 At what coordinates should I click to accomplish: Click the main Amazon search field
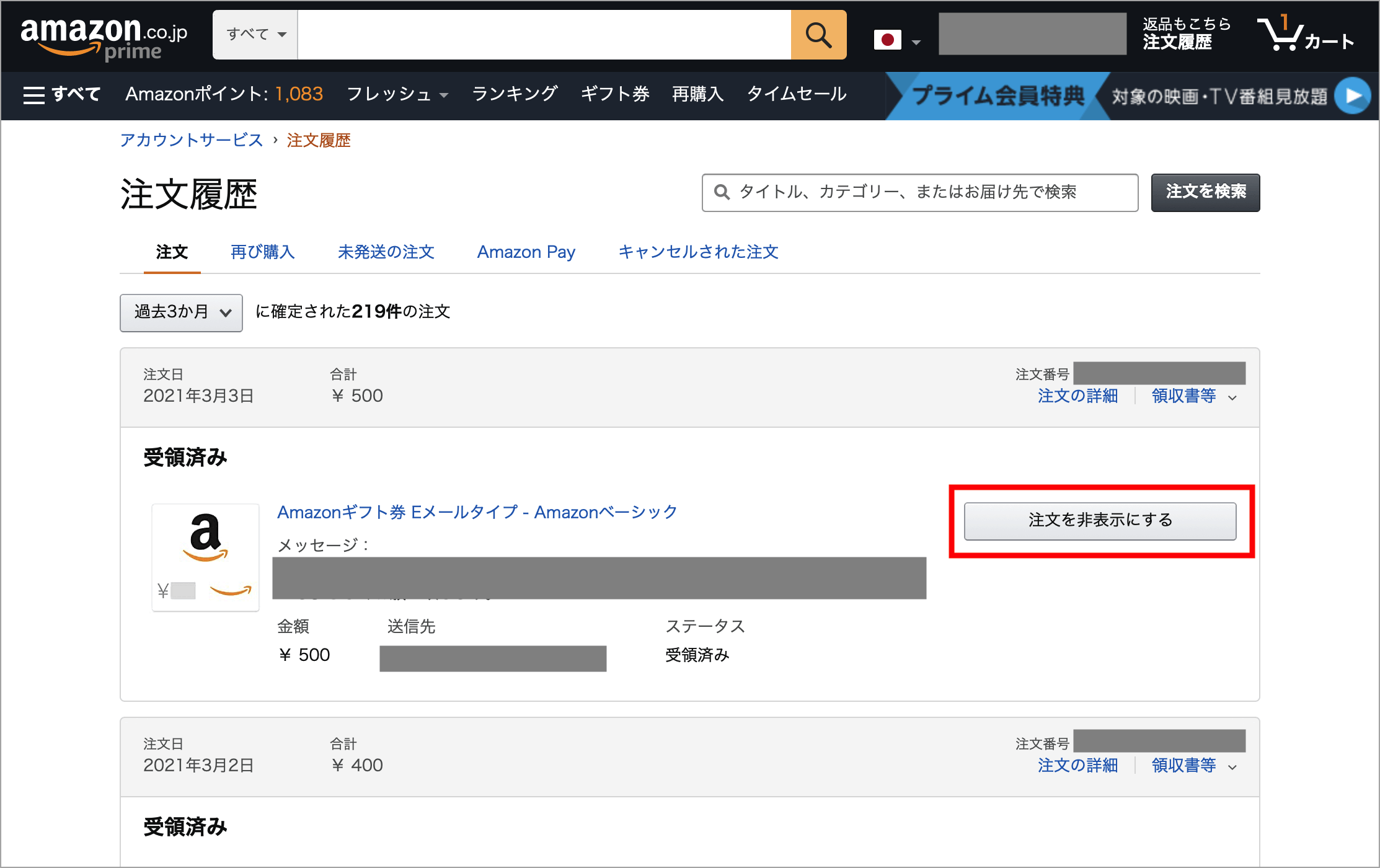pyautogui.click(x=544, y=35)
